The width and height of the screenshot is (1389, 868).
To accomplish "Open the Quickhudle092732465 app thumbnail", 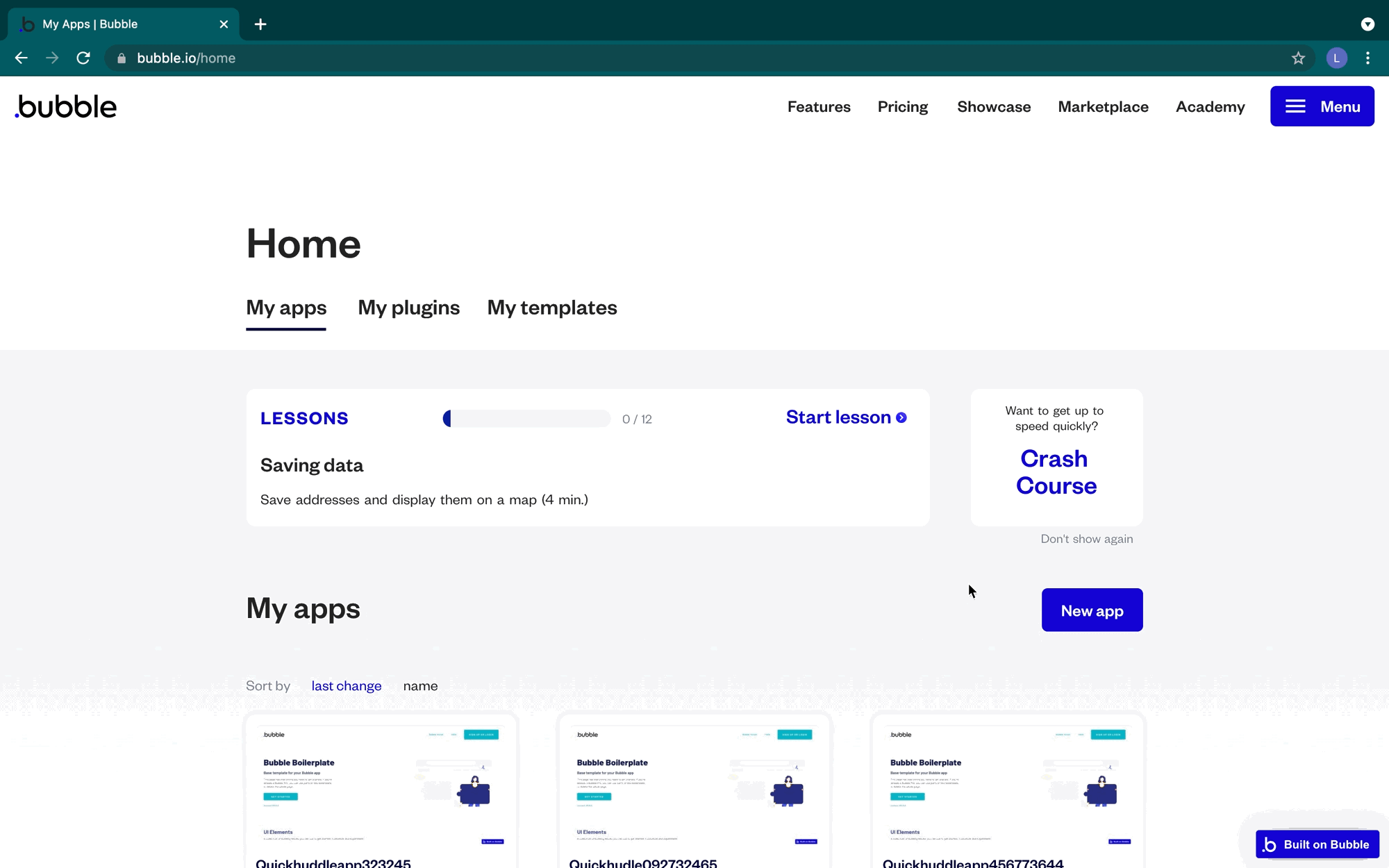I will coord(694,785).
